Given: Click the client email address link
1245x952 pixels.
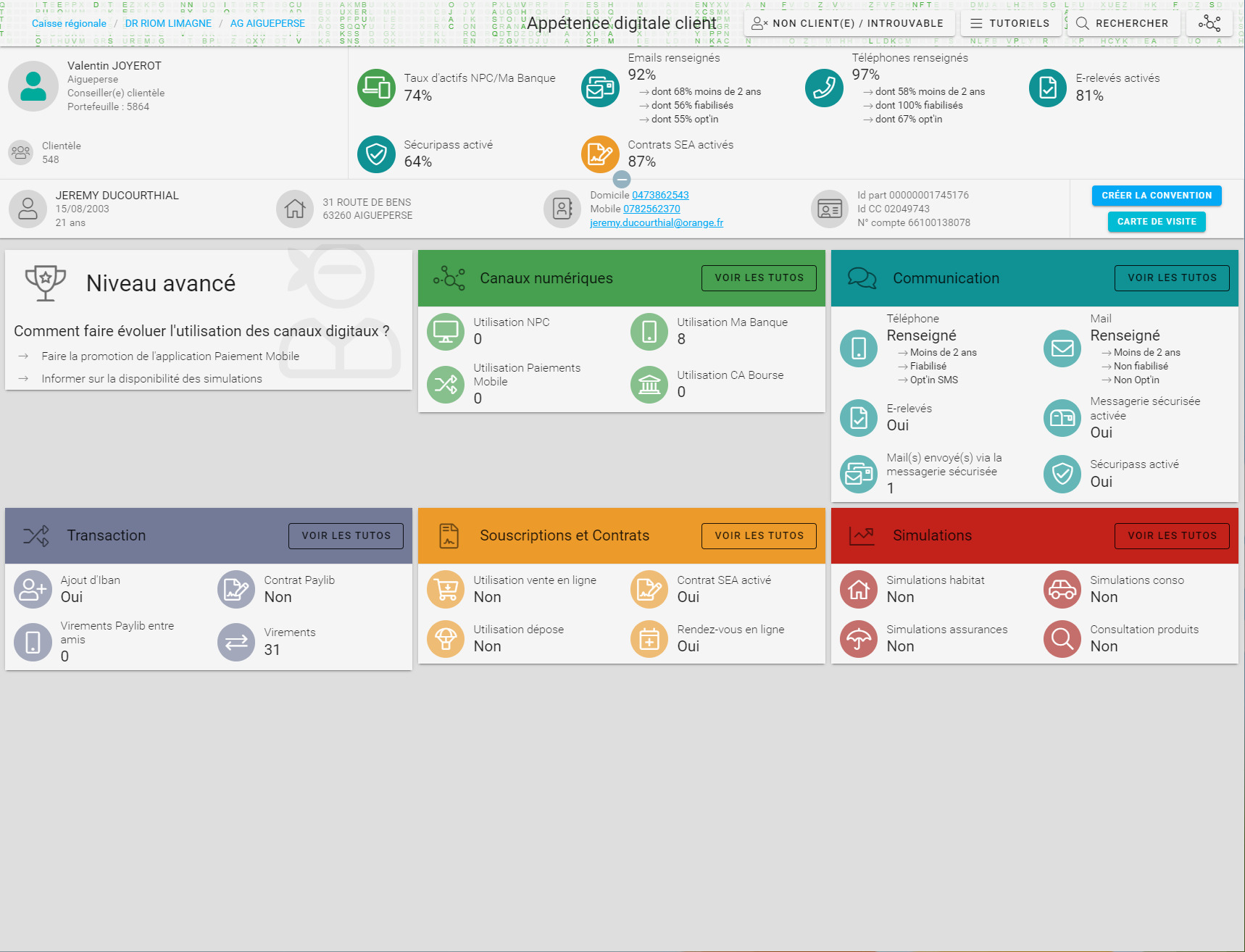Looking at the screenshot, I should [657, 222].
